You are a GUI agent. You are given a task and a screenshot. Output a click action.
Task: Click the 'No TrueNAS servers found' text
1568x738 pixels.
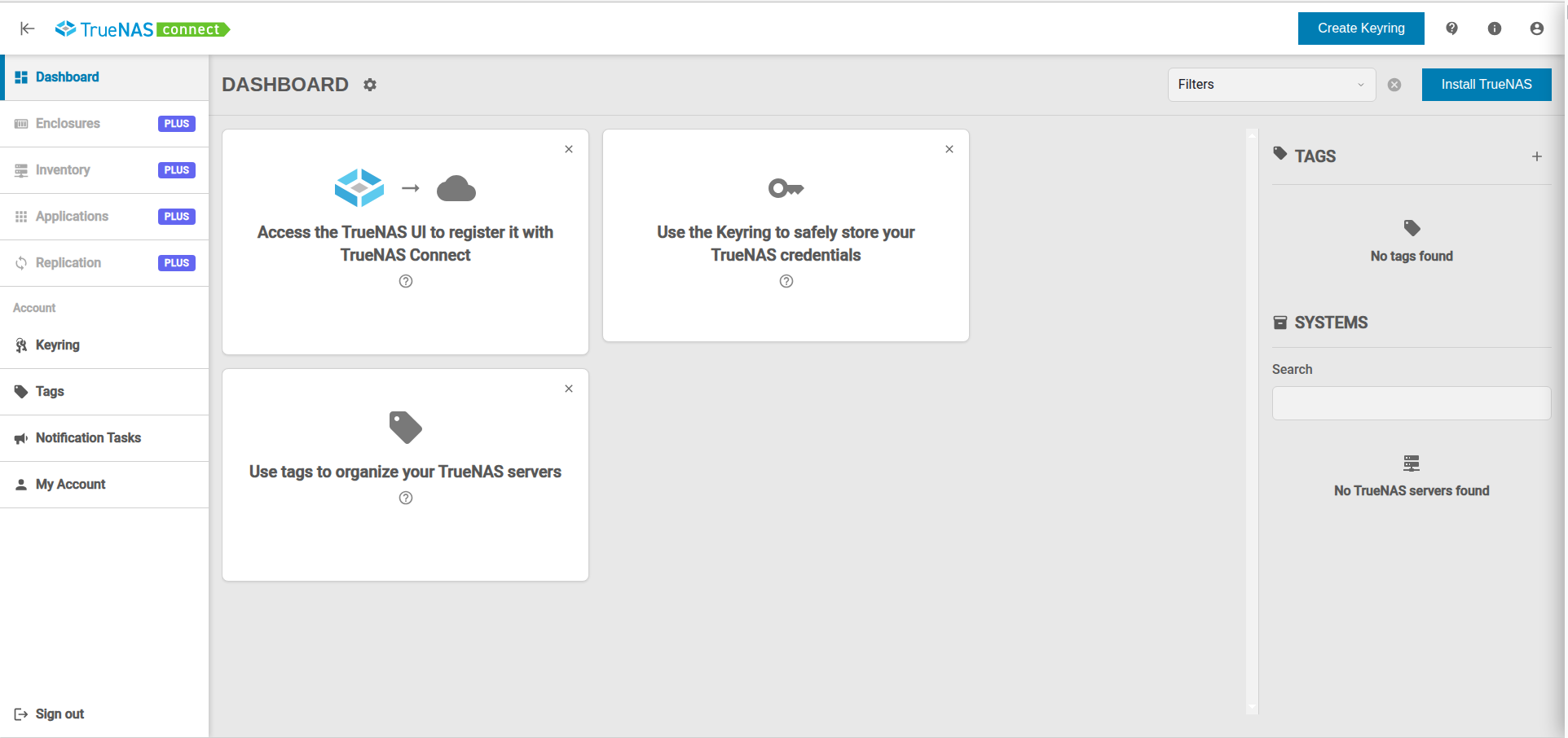[x=1412, y=491]
